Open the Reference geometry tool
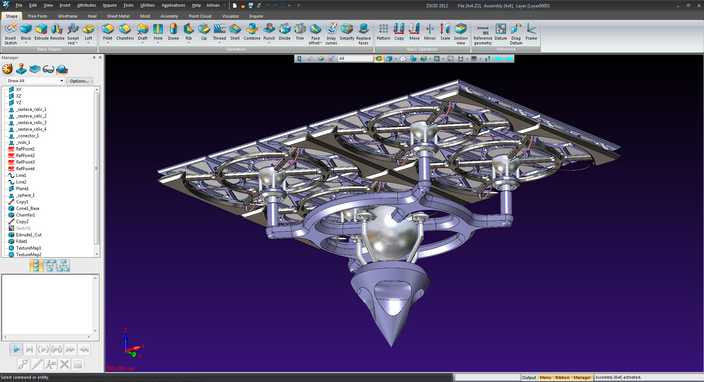 pyautogui.click(x=483, y=33)
